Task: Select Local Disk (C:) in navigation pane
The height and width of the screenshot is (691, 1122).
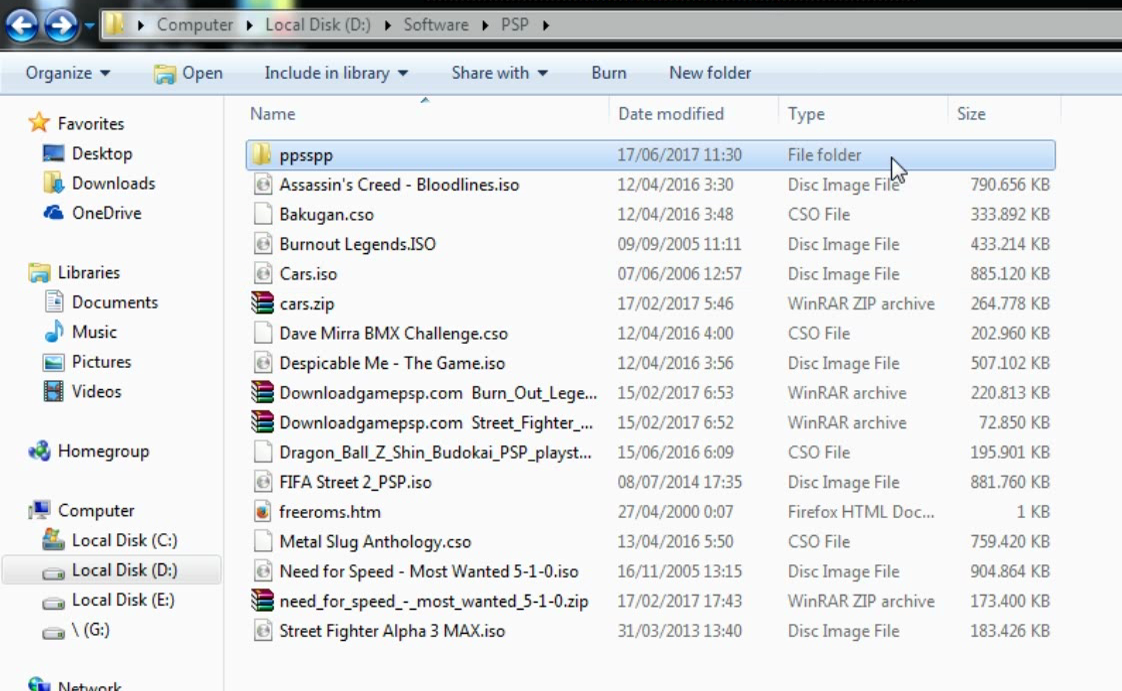Action: pos(124,540)
